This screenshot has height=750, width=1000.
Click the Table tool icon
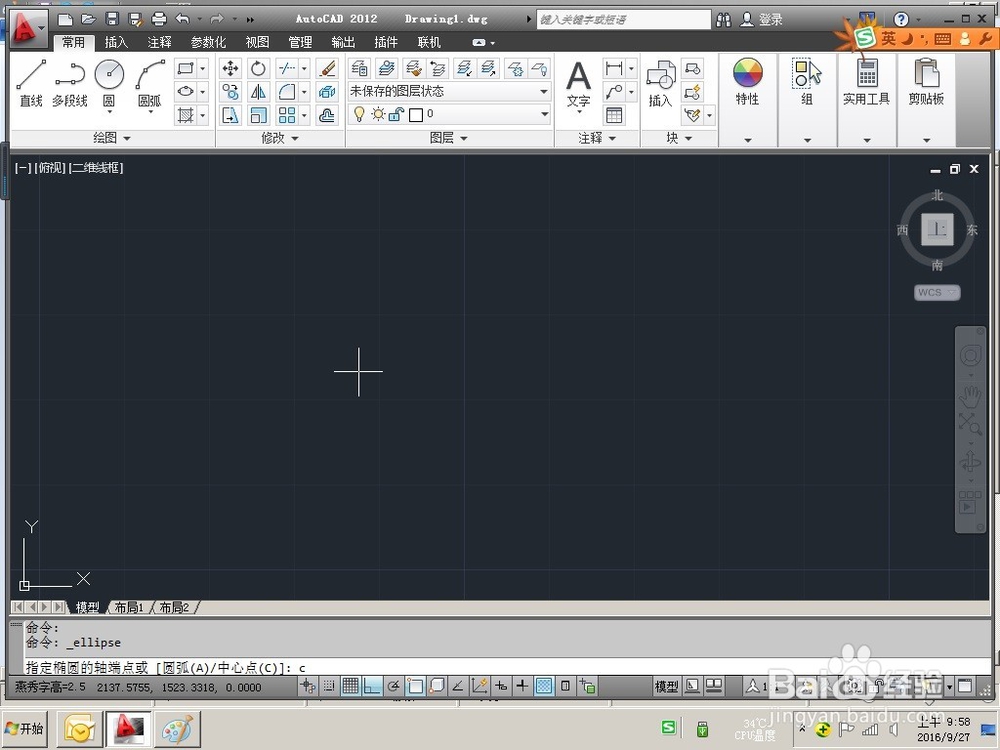point(614,115)
